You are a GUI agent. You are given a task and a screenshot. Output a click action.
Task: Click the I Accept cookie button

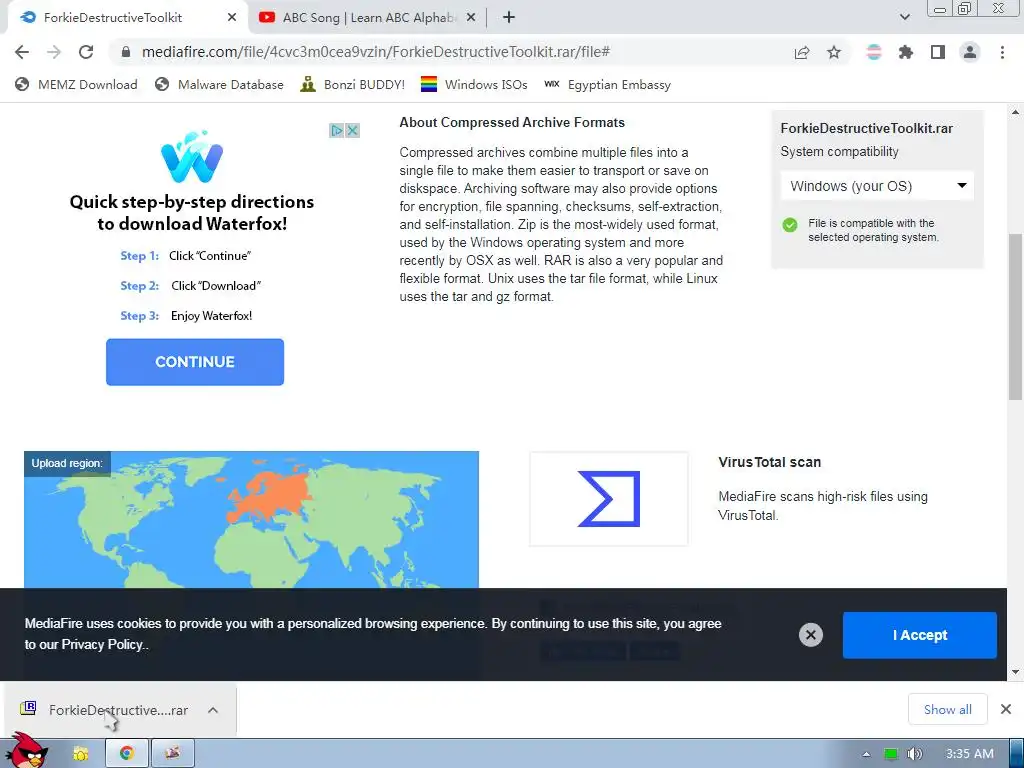pos(920,635)
